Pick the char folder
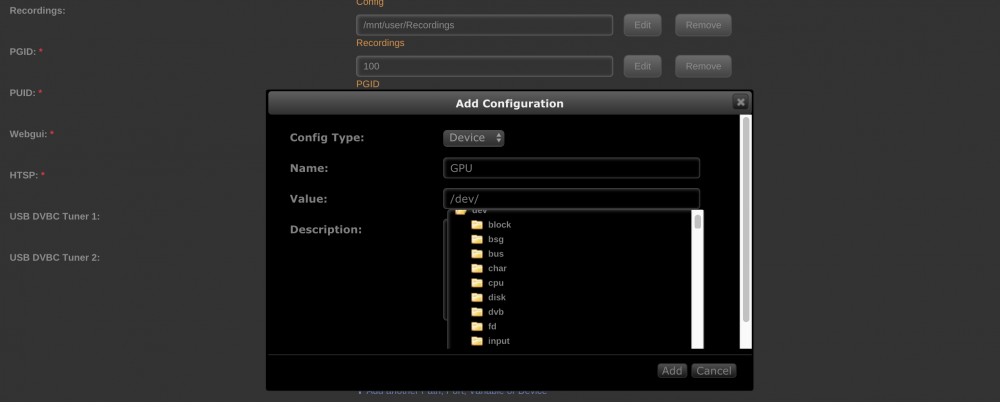This screenshot has height=402, width=1000. point(497,269)
